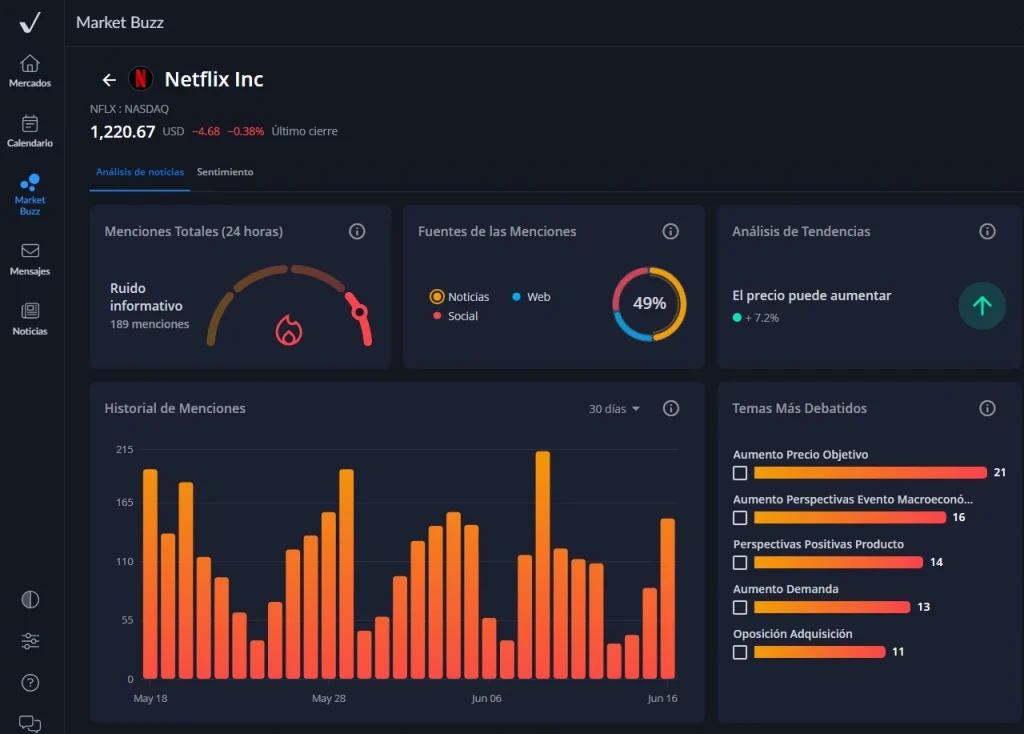Click the Ruido informativo label

146,297
